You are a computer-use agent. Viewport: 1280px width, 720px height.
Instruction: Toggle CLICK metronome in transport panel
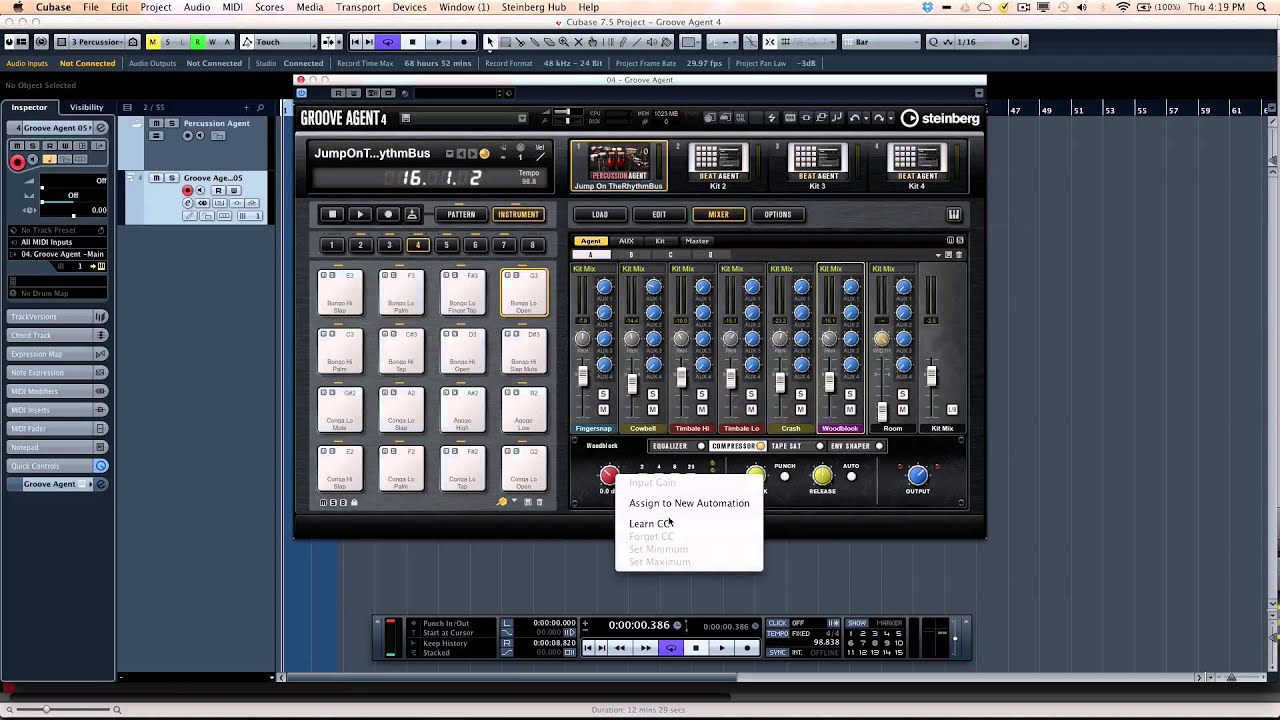[777, 623]
